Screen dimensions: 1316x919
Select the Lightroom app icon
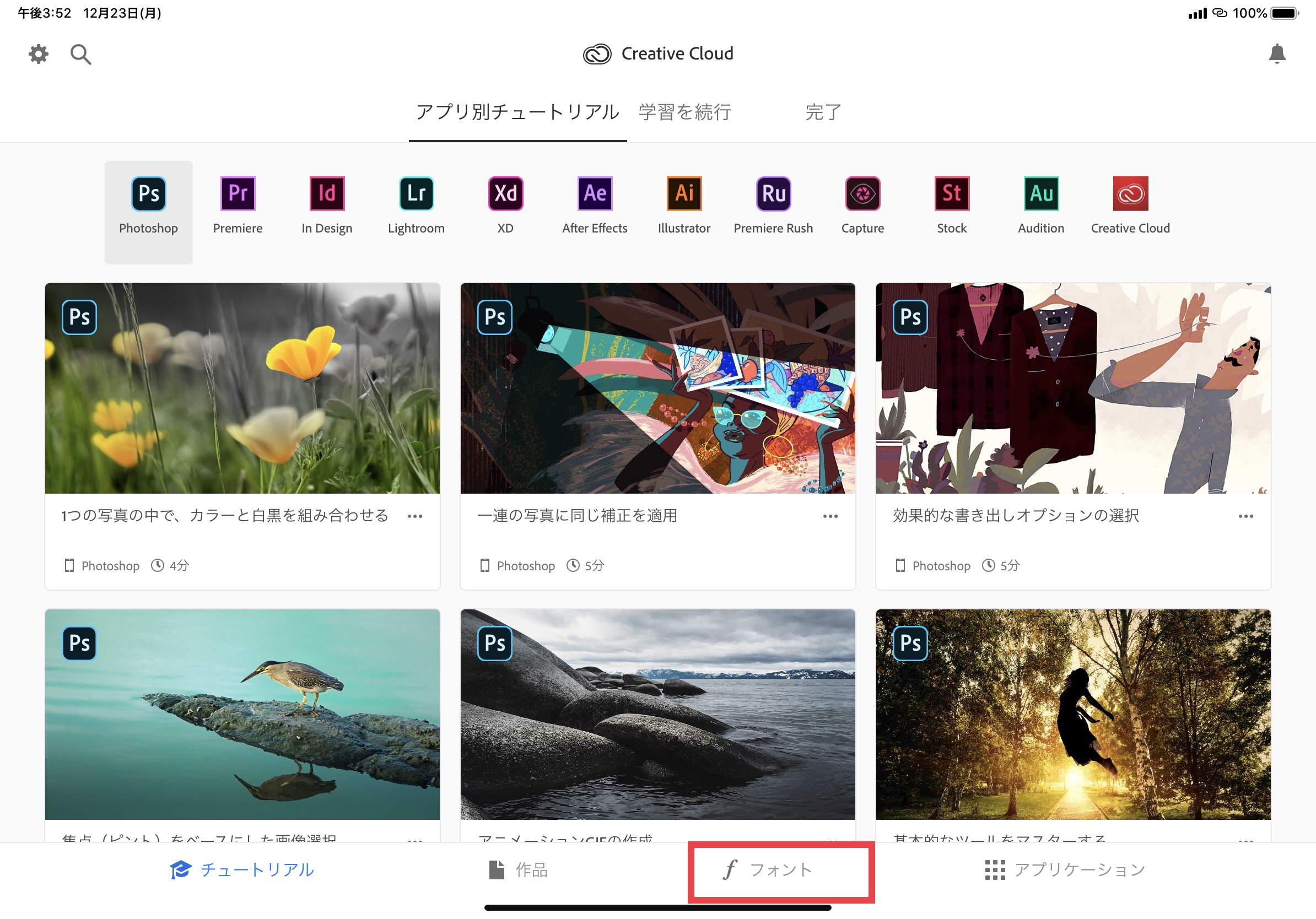tap(416, 194)
